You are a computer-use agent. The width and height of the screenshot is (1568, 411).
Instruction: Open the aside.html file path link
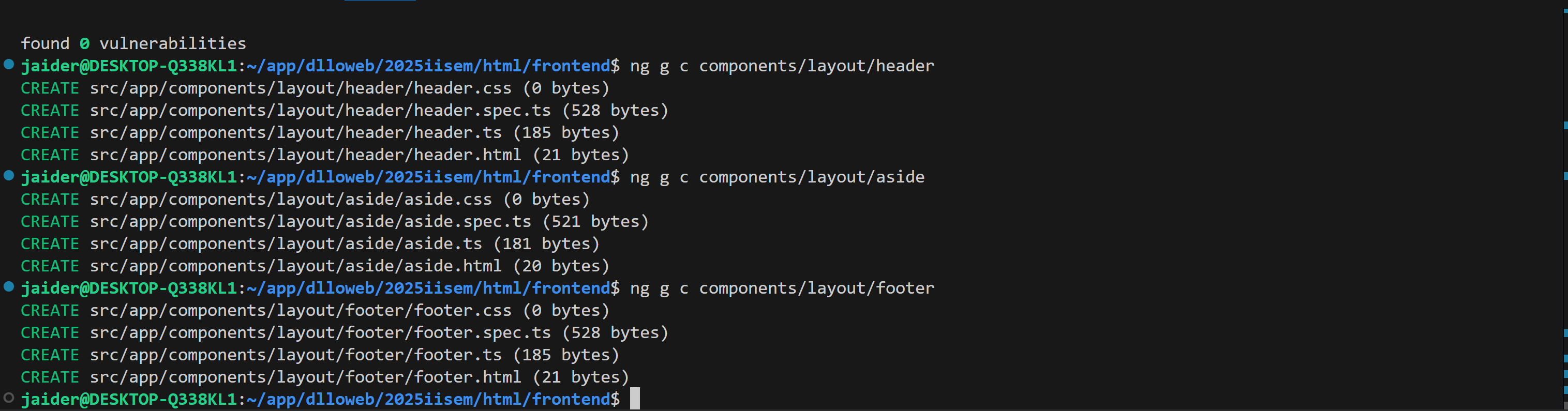tap(296, 266)
